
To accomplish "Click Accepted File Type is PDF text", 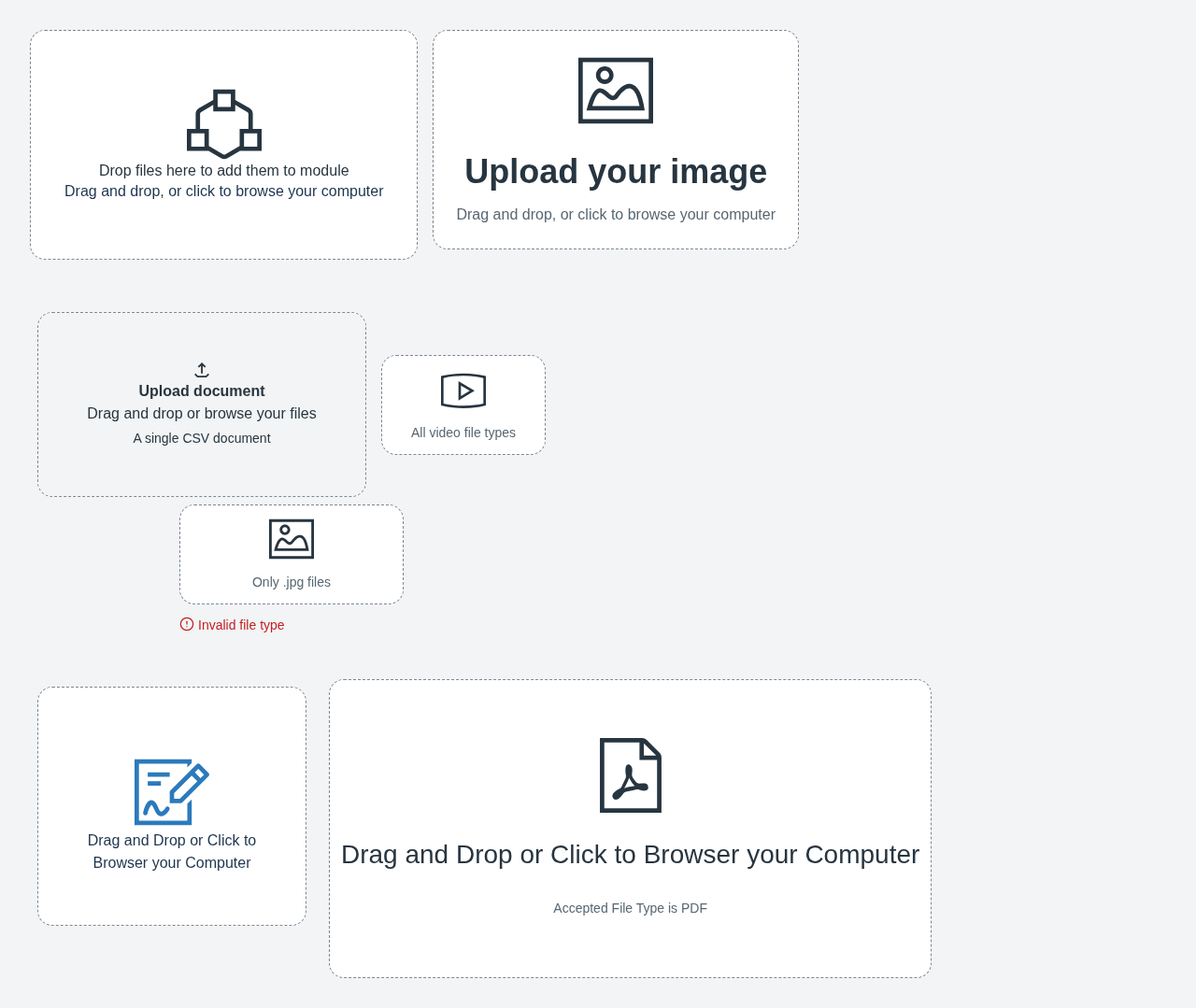I will [631, 908].
